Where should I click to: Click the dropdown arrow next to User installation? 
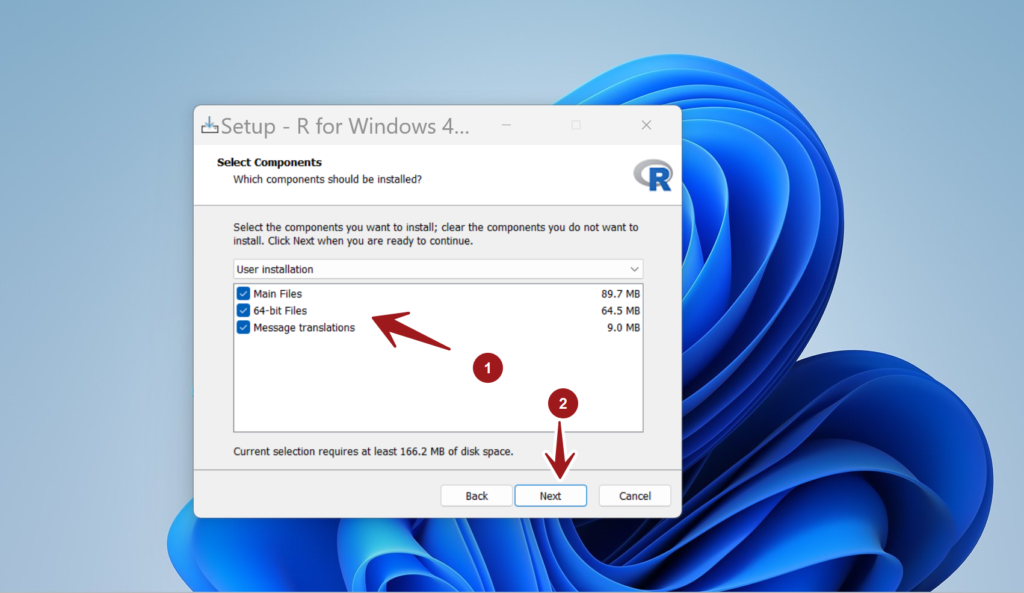(634, 269)
